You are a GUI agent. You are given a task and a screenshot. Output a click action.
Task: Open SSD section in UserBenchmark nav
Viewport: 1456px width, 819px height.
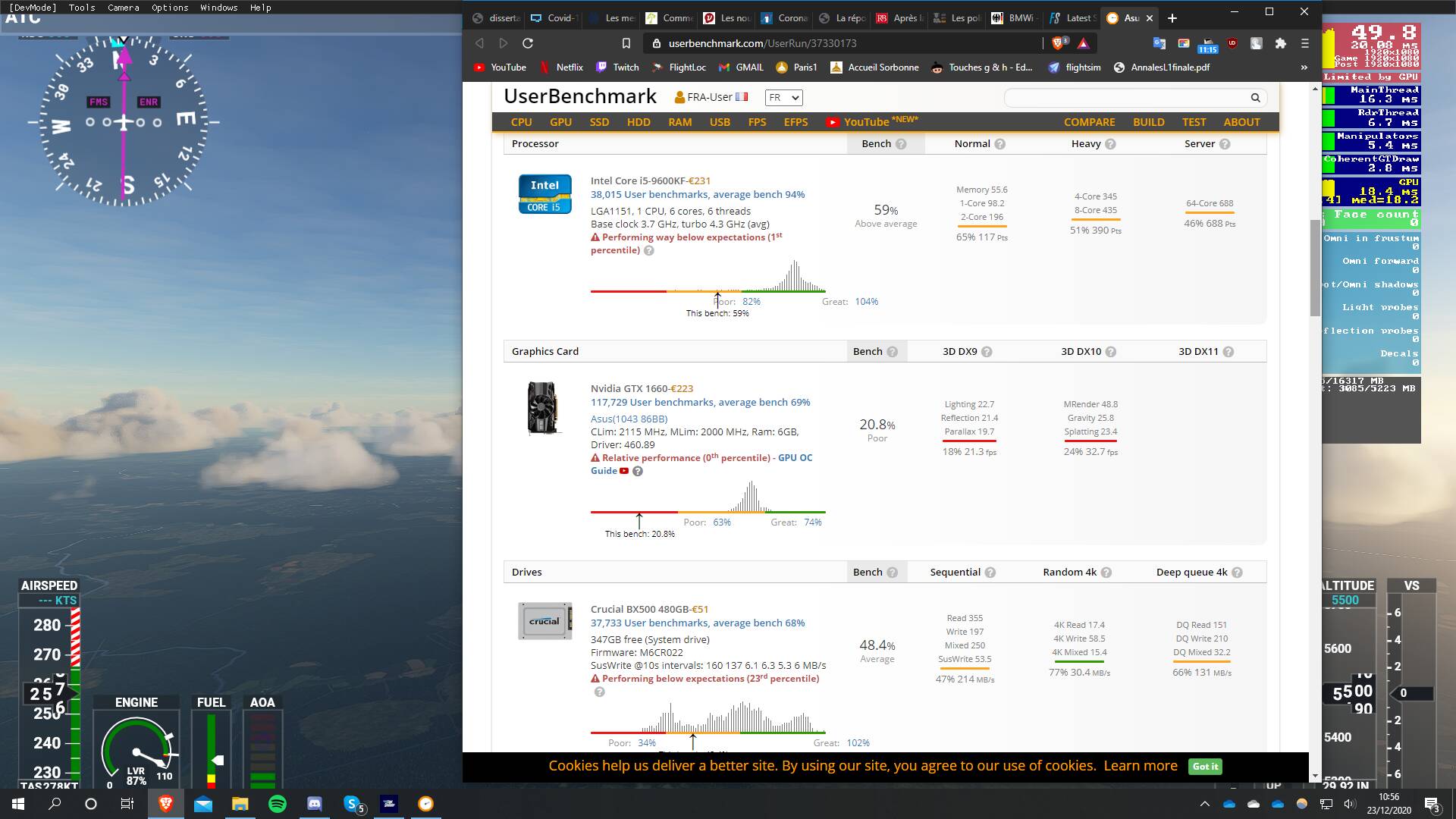599,122
